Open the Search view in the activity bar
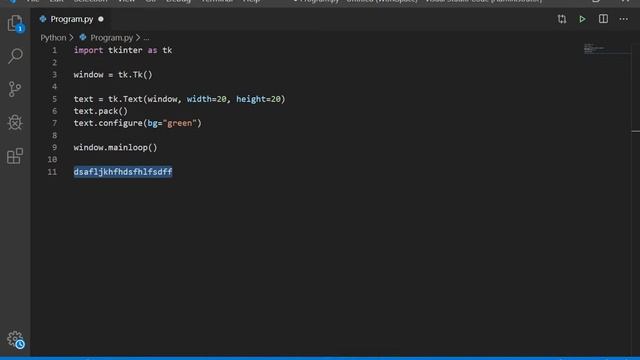The width and height of the screenshot is (640, 360). pos(15,56)
